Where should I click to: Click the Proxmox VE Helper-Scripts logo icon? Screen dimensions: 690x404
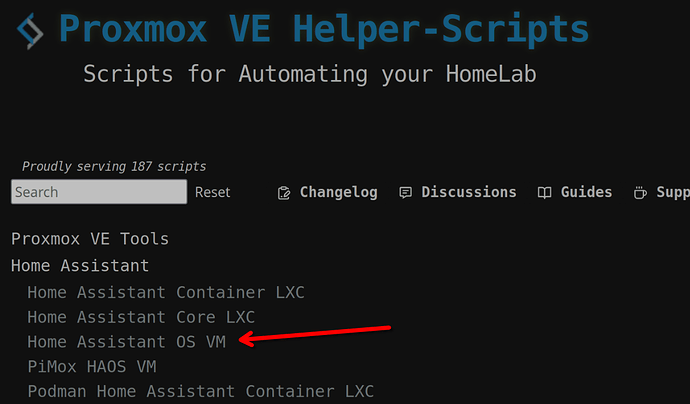pyautogui.click(x=30, y=31)
